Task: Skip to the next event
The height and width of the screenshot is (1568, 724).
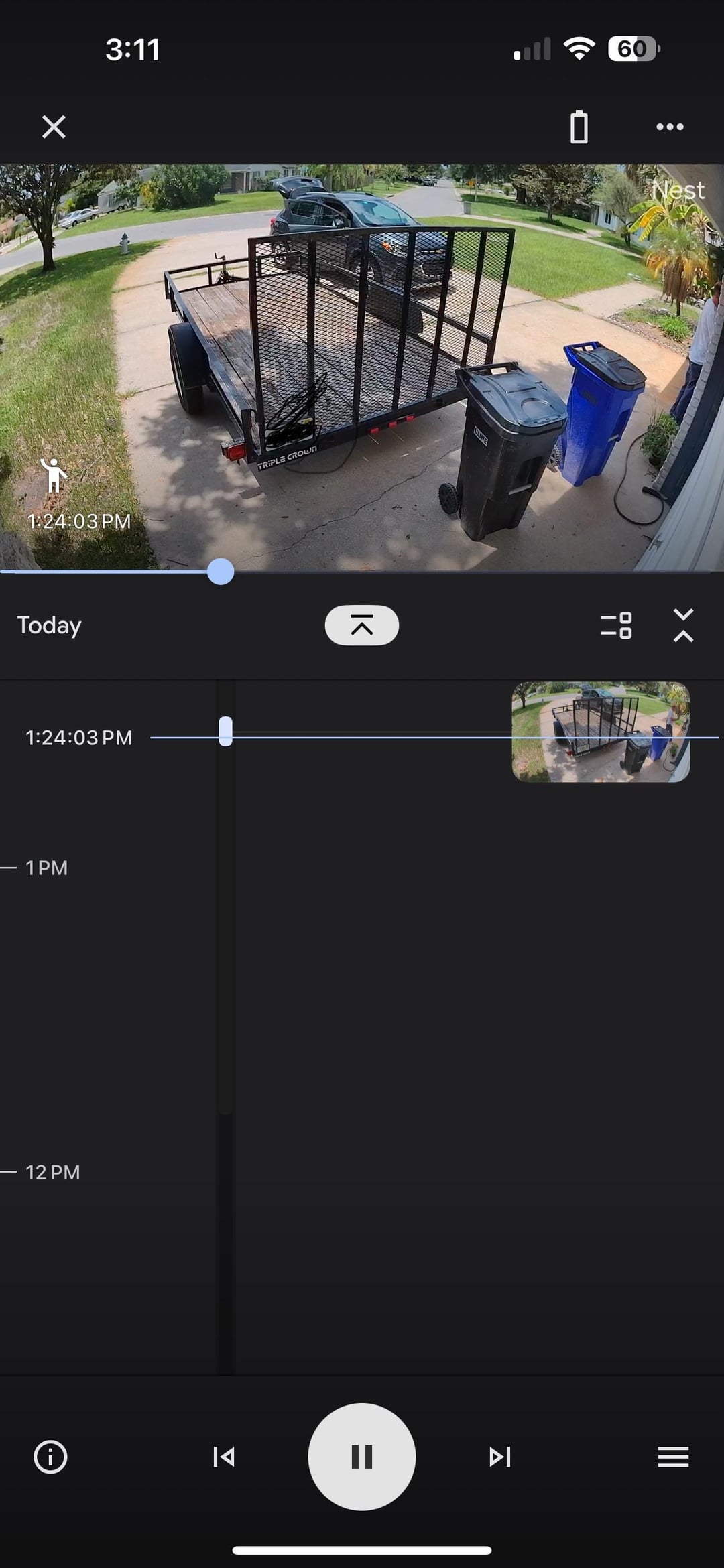Action: [x=499, y=1457]
